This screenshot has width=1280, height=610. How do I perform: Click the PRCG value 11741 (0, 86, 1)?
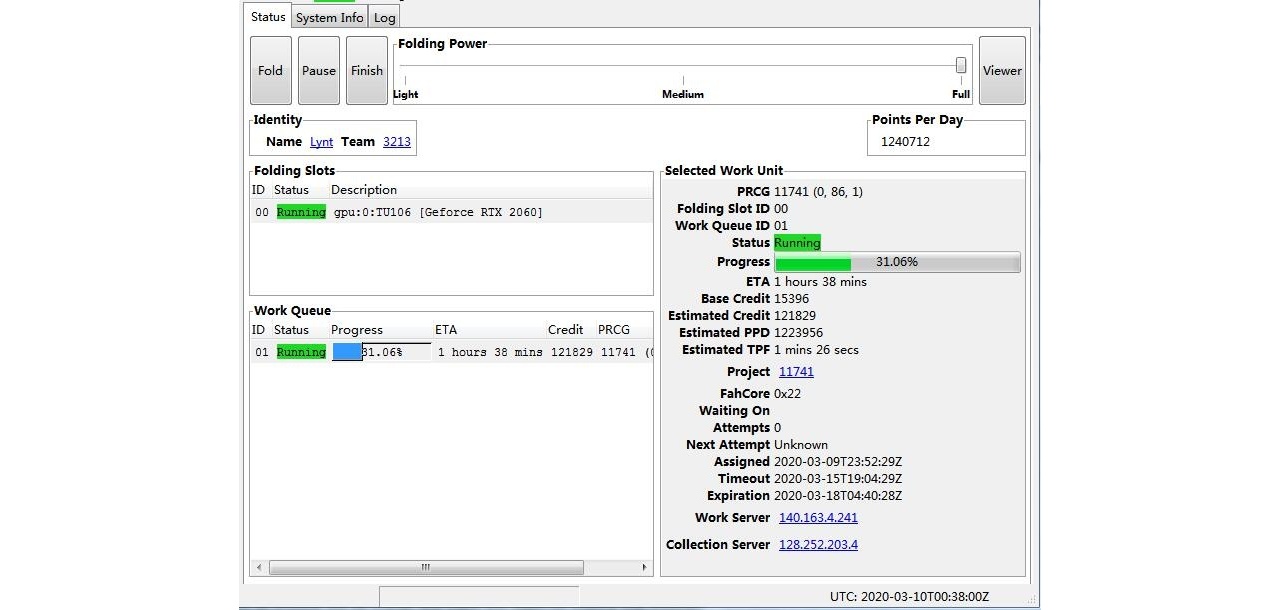point(818,192)
